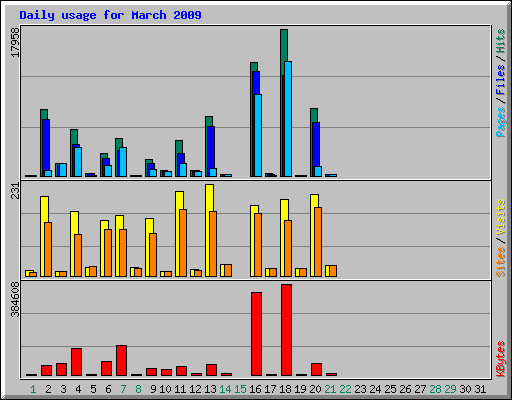Click the Files legend label
This screenshot has height=400, width=512.
tap(501, 80)
